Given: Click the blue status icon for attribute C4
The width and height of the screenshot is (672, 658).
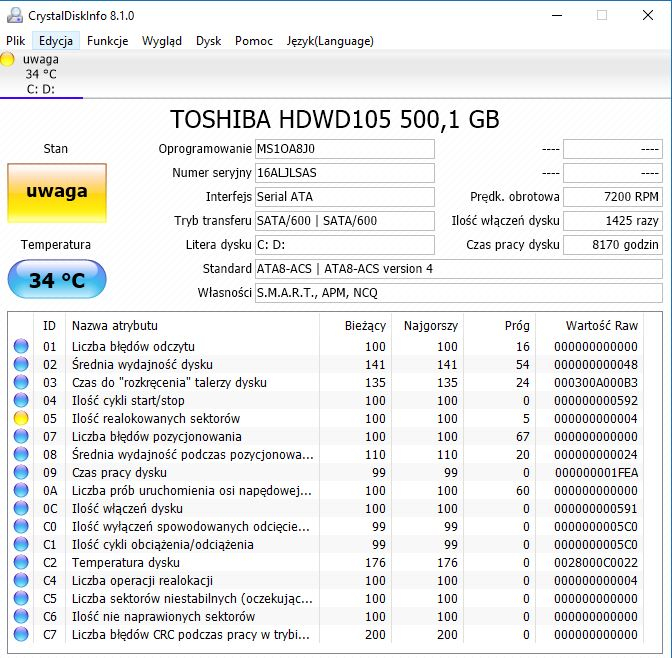Looking at the screenshot, I should [21, 580].
